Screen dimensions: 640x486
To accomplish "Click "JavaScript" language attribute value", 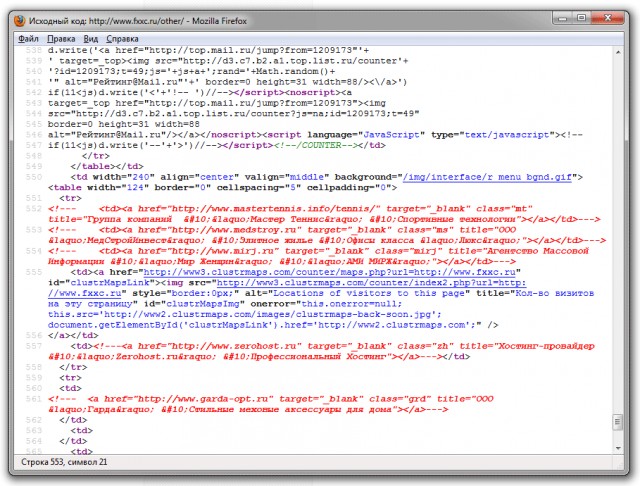I will pos(391,135).
